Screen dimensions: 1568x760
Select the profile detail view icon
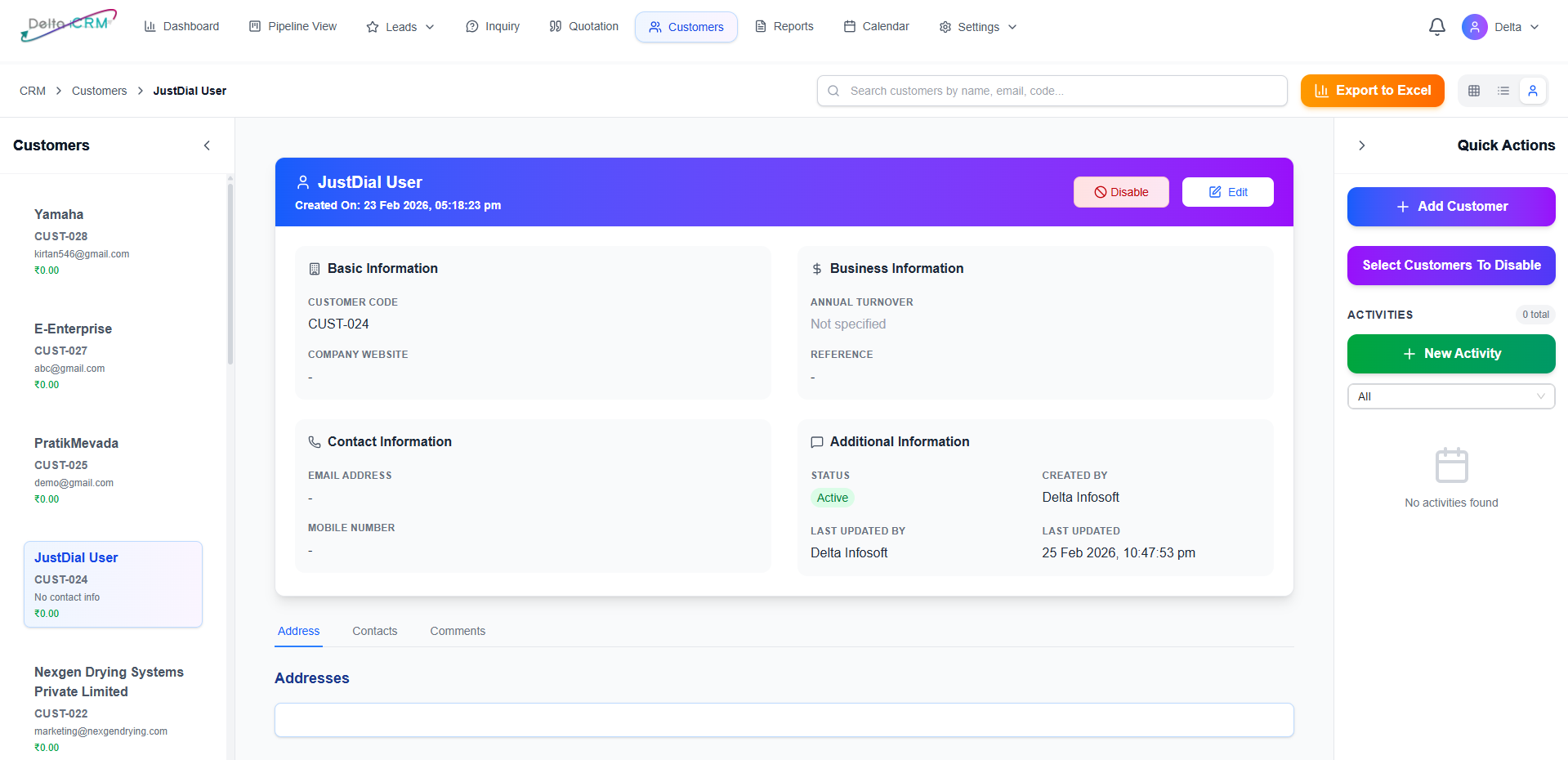pyautogui.click(x=1533, y=91)
